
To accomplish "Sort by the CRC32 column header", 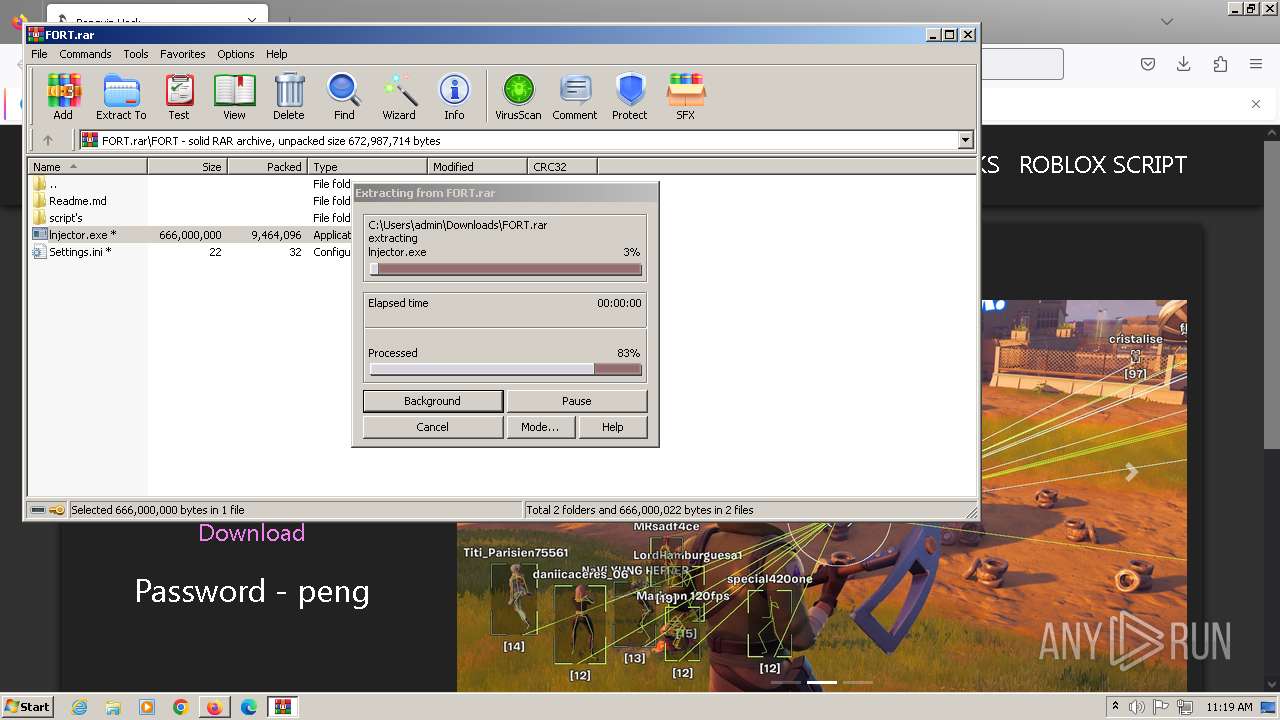I will [563, 167].
